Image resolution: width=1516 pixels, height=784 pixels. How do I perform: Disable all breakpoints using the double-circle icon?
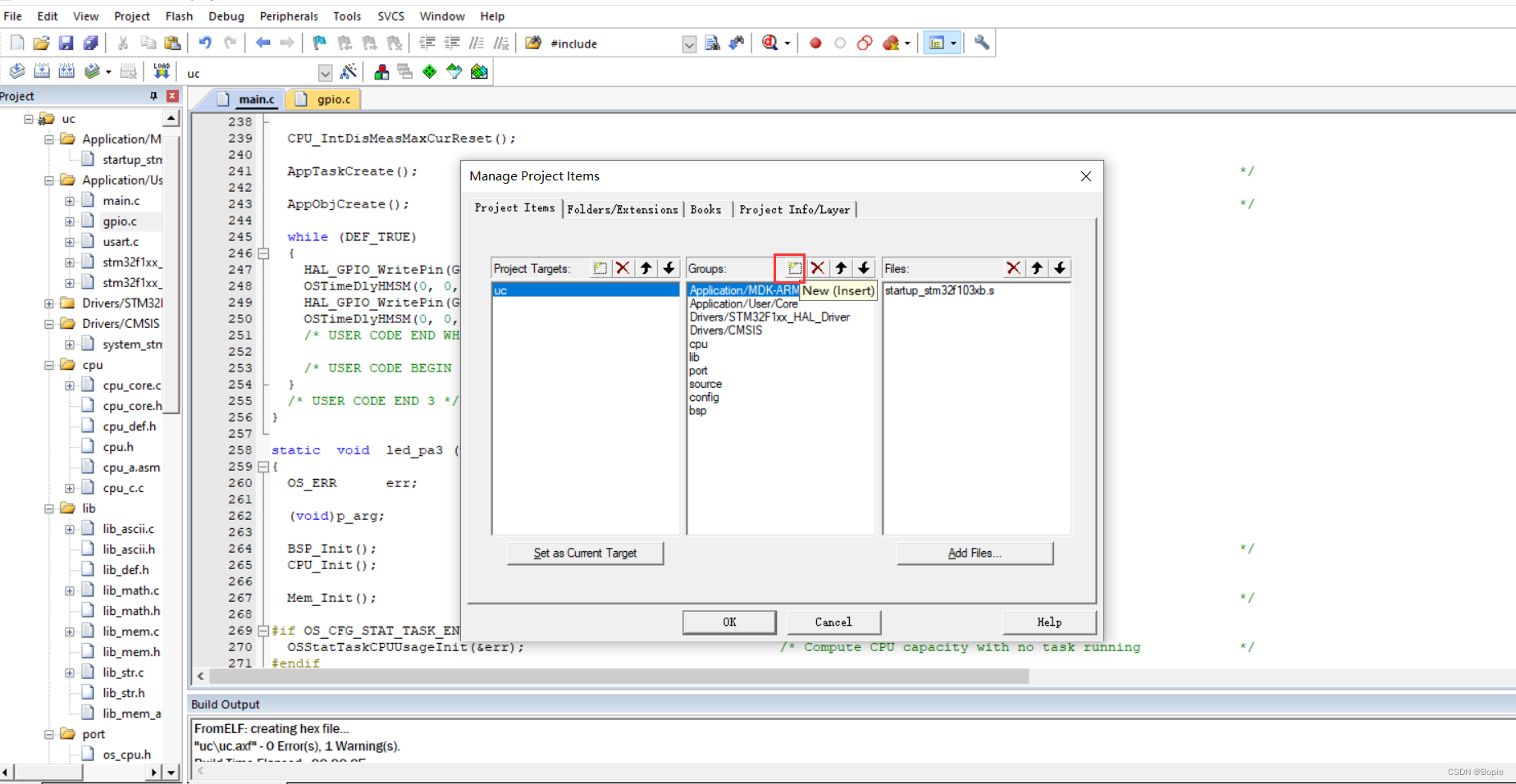pyautogui.click(x=865, y=43)
